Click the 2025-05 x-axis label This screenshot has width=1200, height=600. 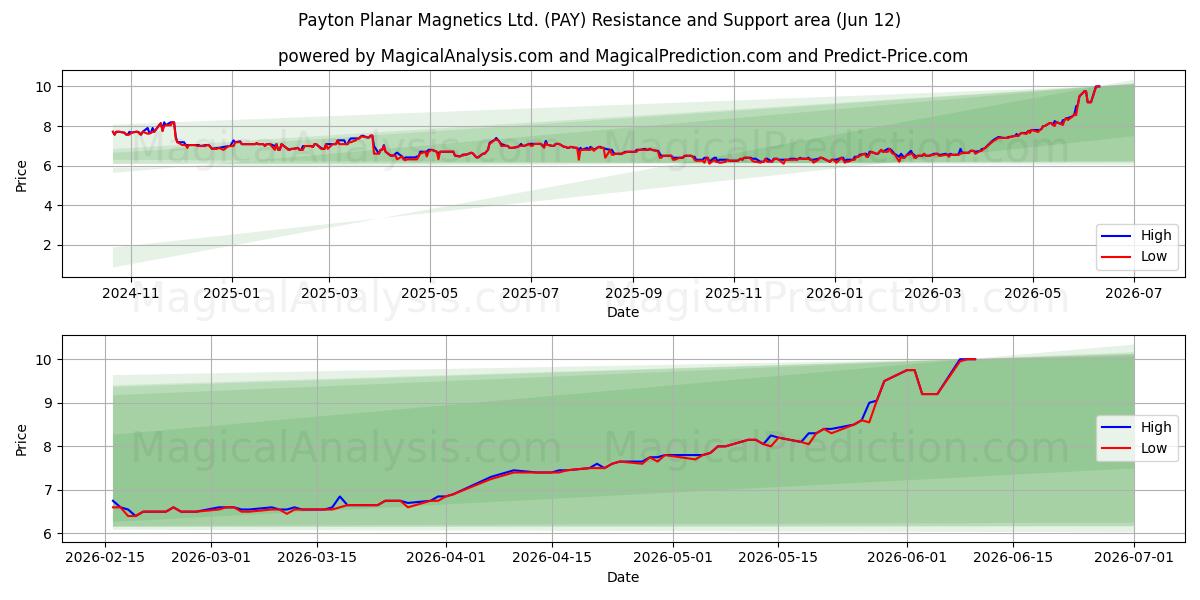430,294
